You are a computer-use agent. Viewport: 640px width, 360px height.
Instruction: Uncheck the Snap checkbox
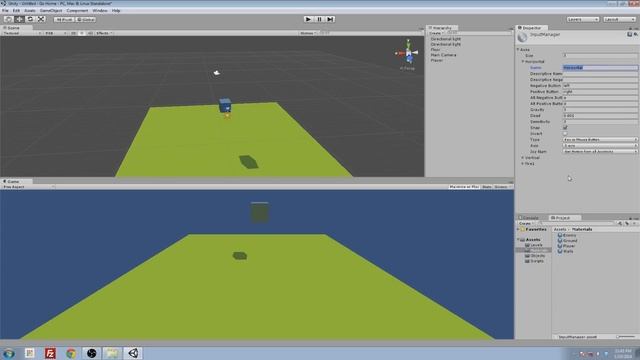(565, 128)
